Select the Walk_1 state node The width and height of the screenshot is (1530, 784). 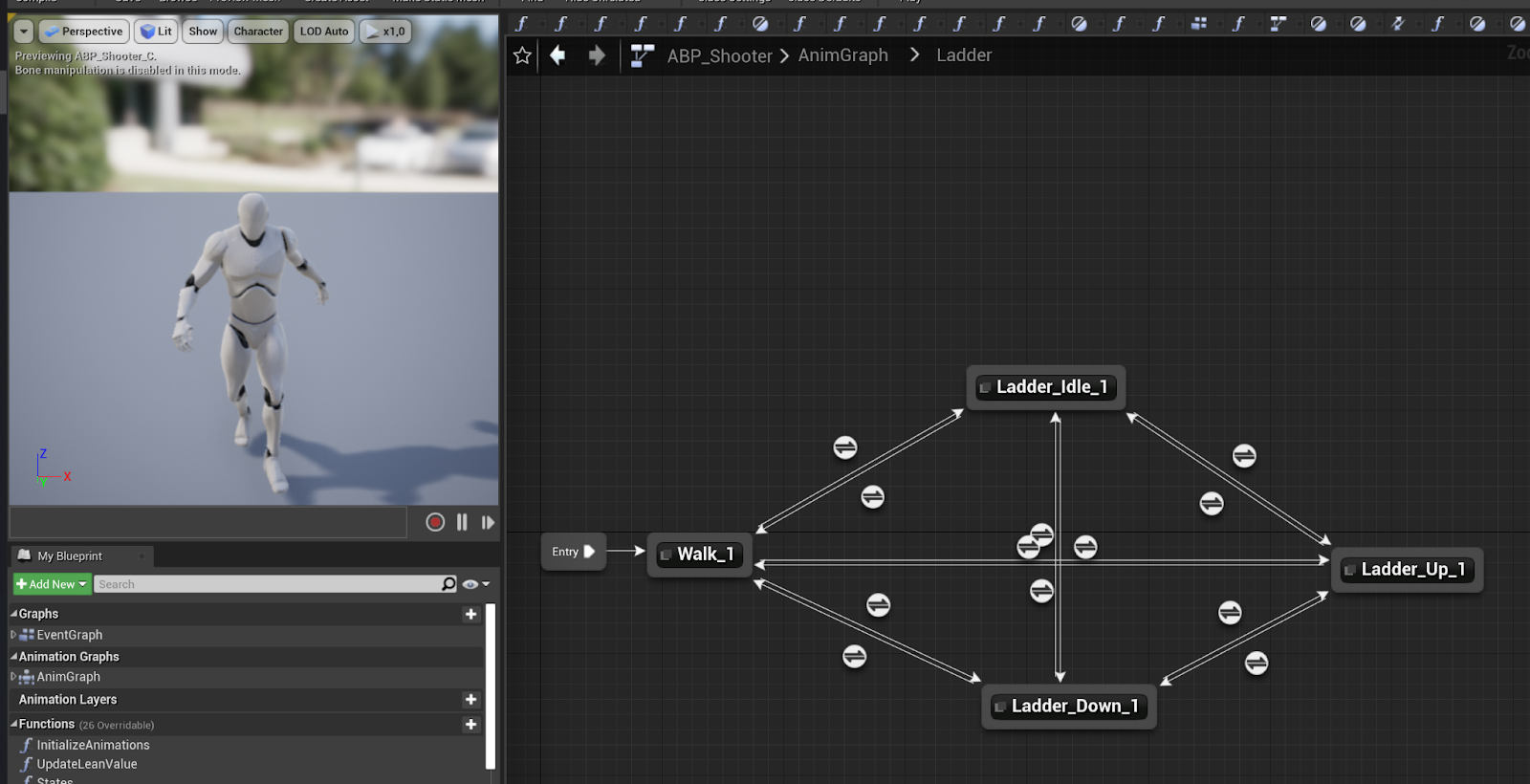pos(699,555)
